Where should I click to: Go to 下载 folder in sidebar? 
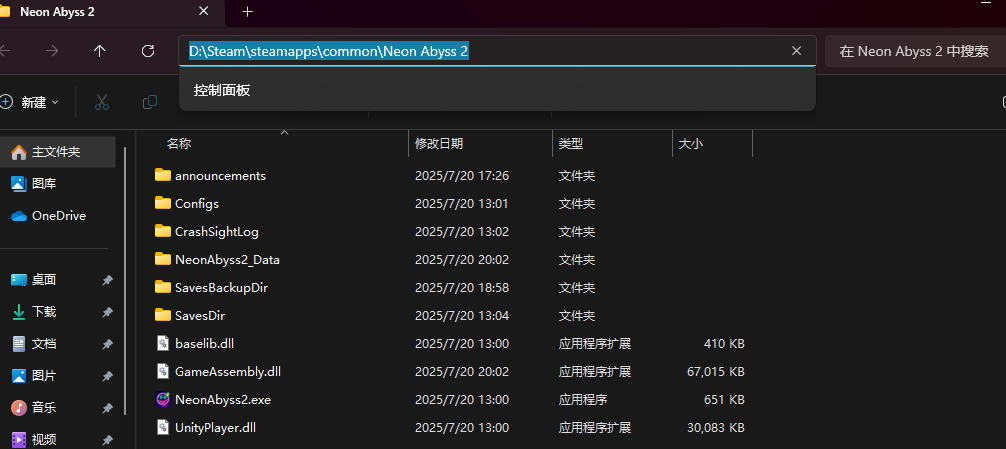pyautogui.click(x=44, y=311)
